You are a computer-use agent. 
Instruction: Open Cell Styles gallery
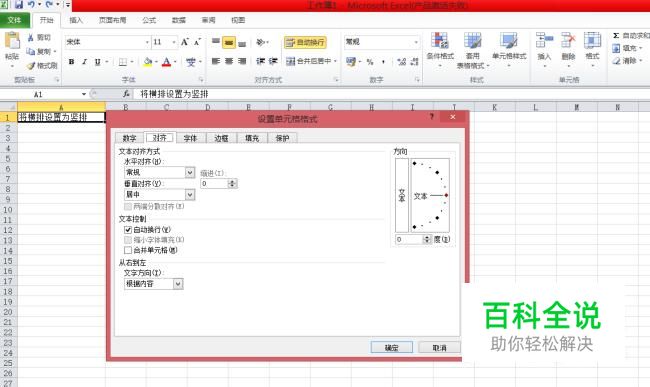[x=509, y=49]
